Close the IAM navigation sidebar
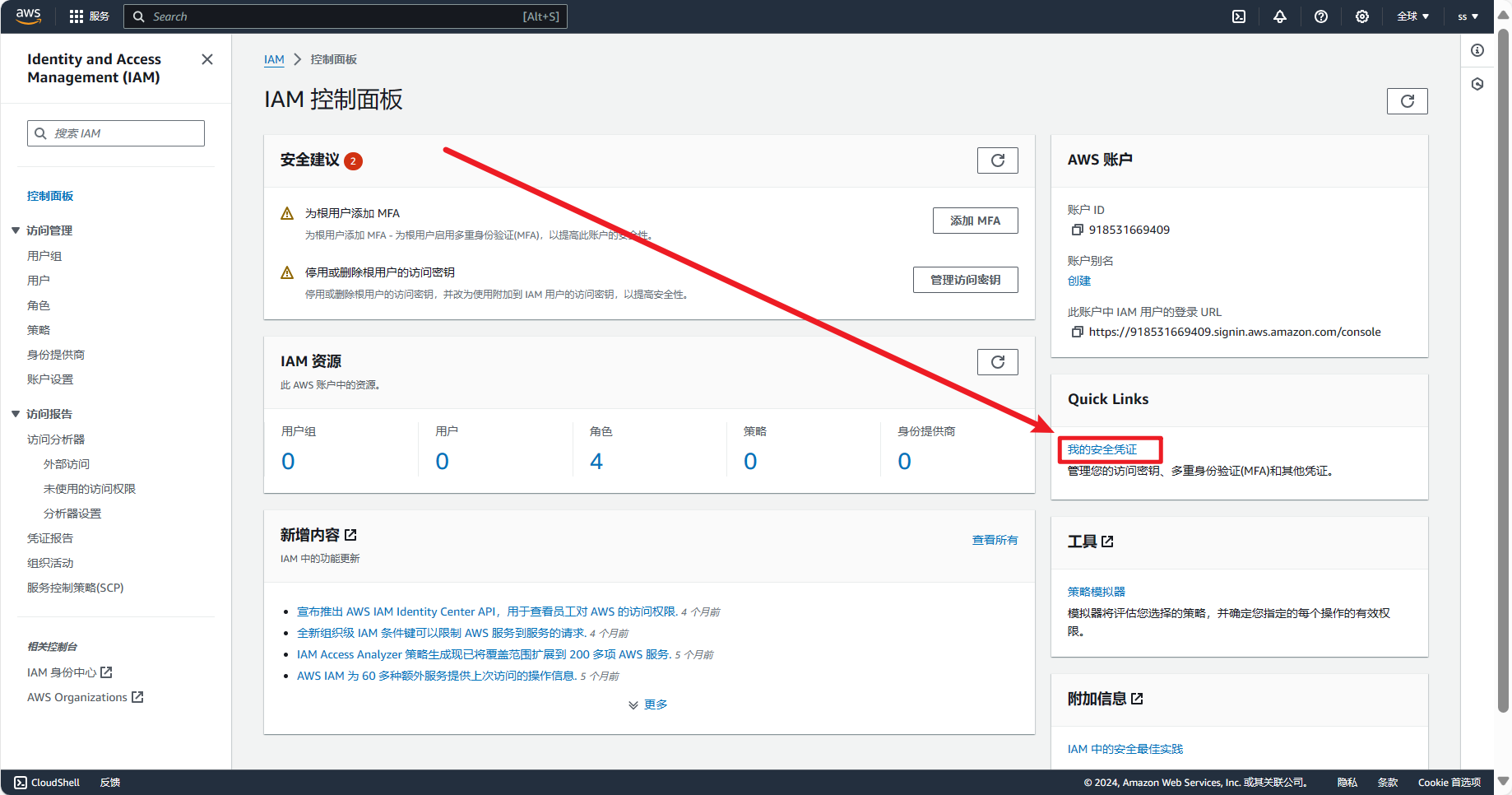The image size is (1512, 795). coord(207,59)
